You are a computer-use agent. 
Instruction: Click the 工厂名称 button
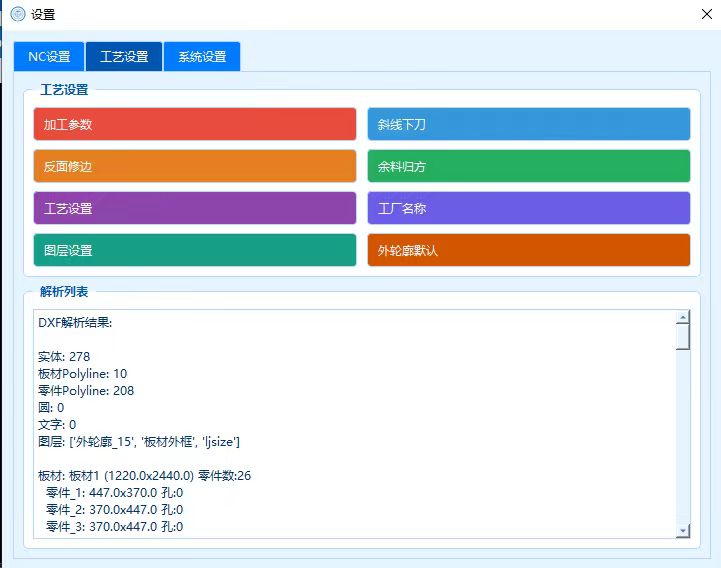pyautogui.click(x=529, y=208)
